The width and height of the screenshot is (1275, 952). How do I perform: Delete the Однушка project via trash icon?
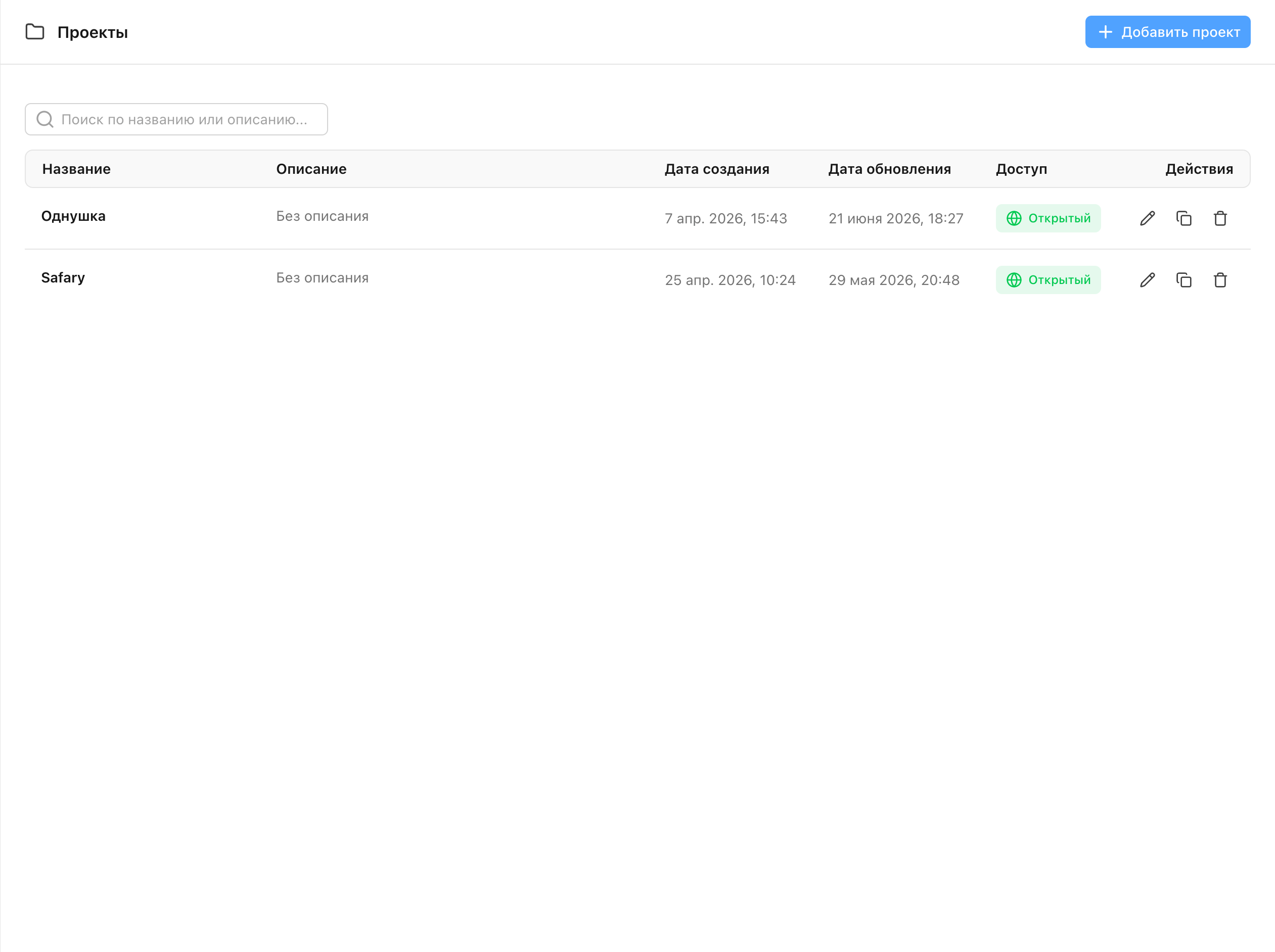coord(1220,218)
